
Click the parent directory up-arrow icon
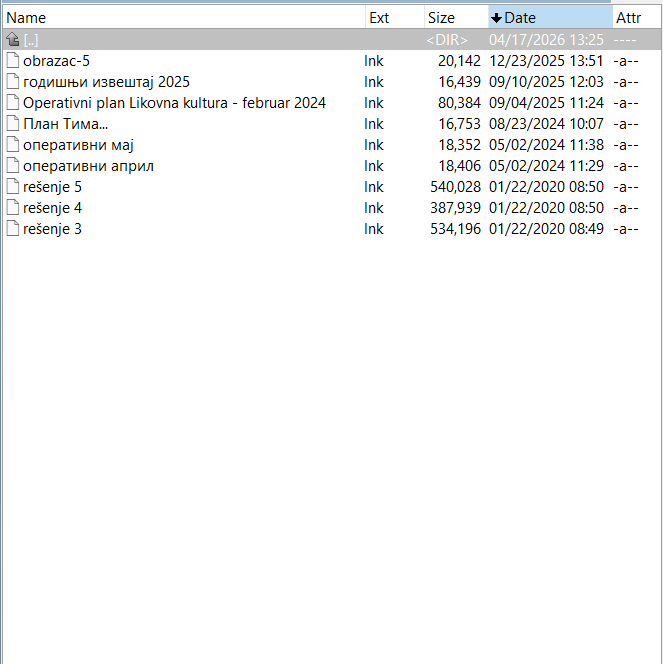pyautogui.click(x=13, y=39)
